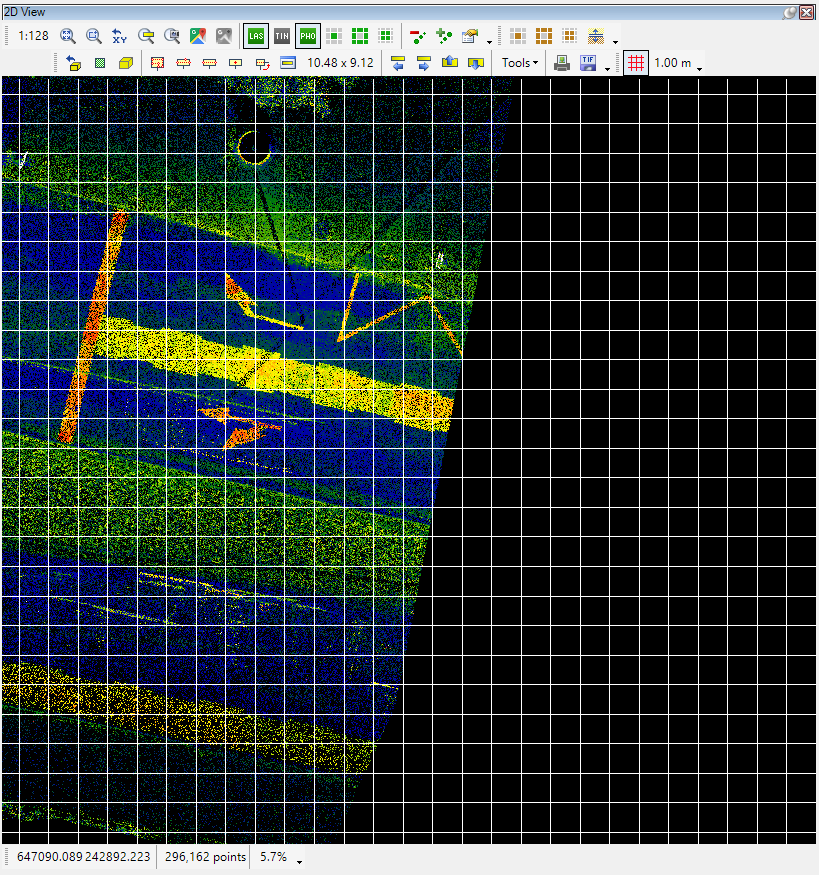
Task: Click the yellow 3D box icon
Action: (x=126, y=63)
